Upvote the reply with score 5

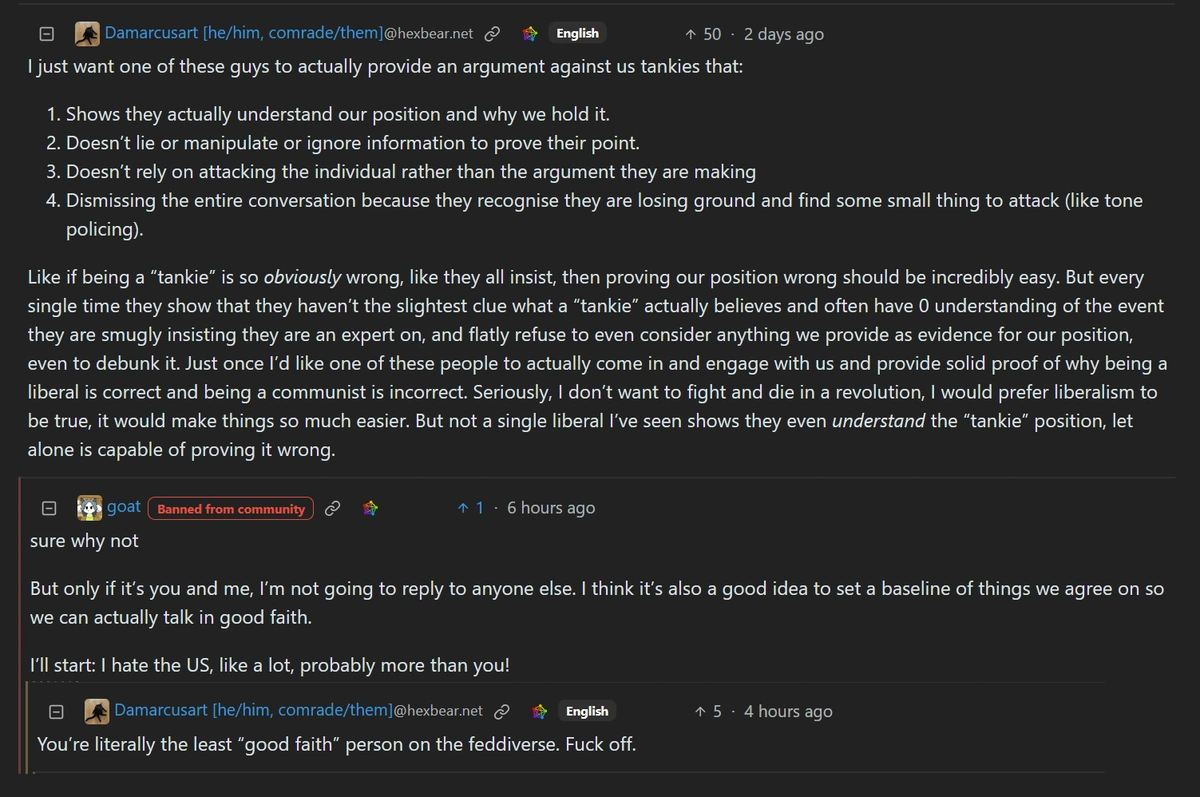point(700,711)
